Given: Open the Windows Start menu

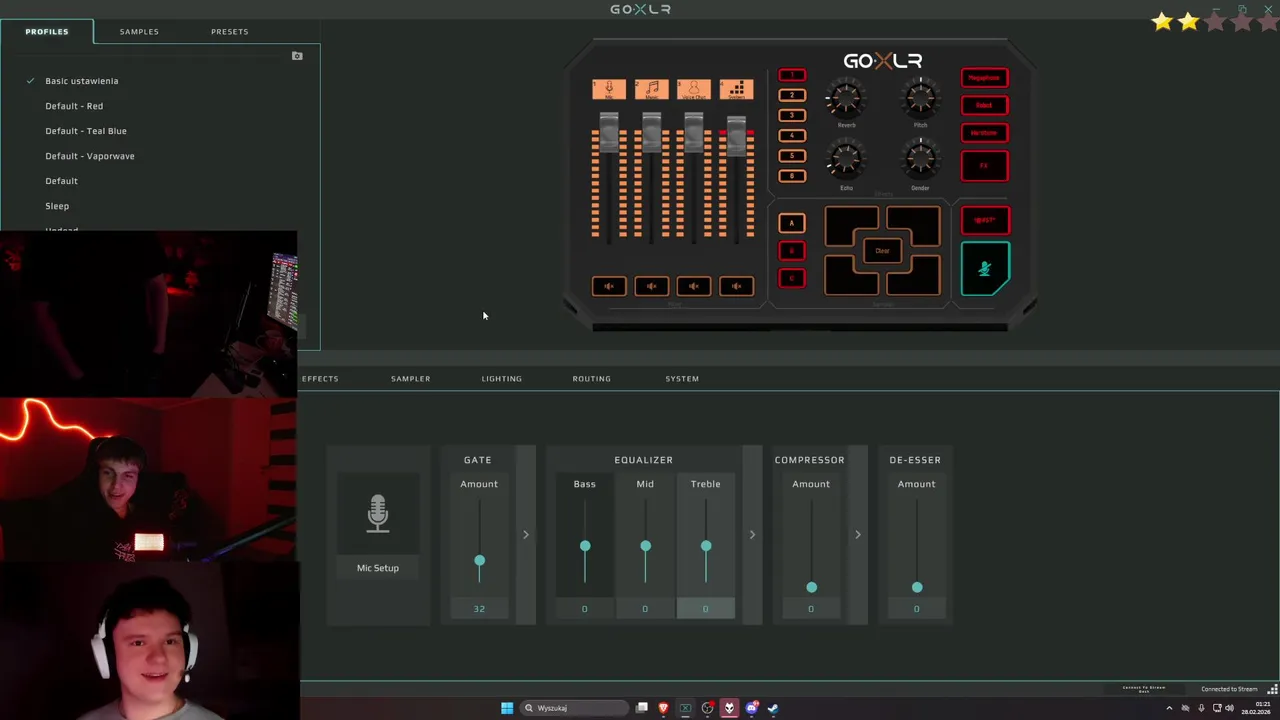Looking at the screenshot, I should [x=507, y=708].
